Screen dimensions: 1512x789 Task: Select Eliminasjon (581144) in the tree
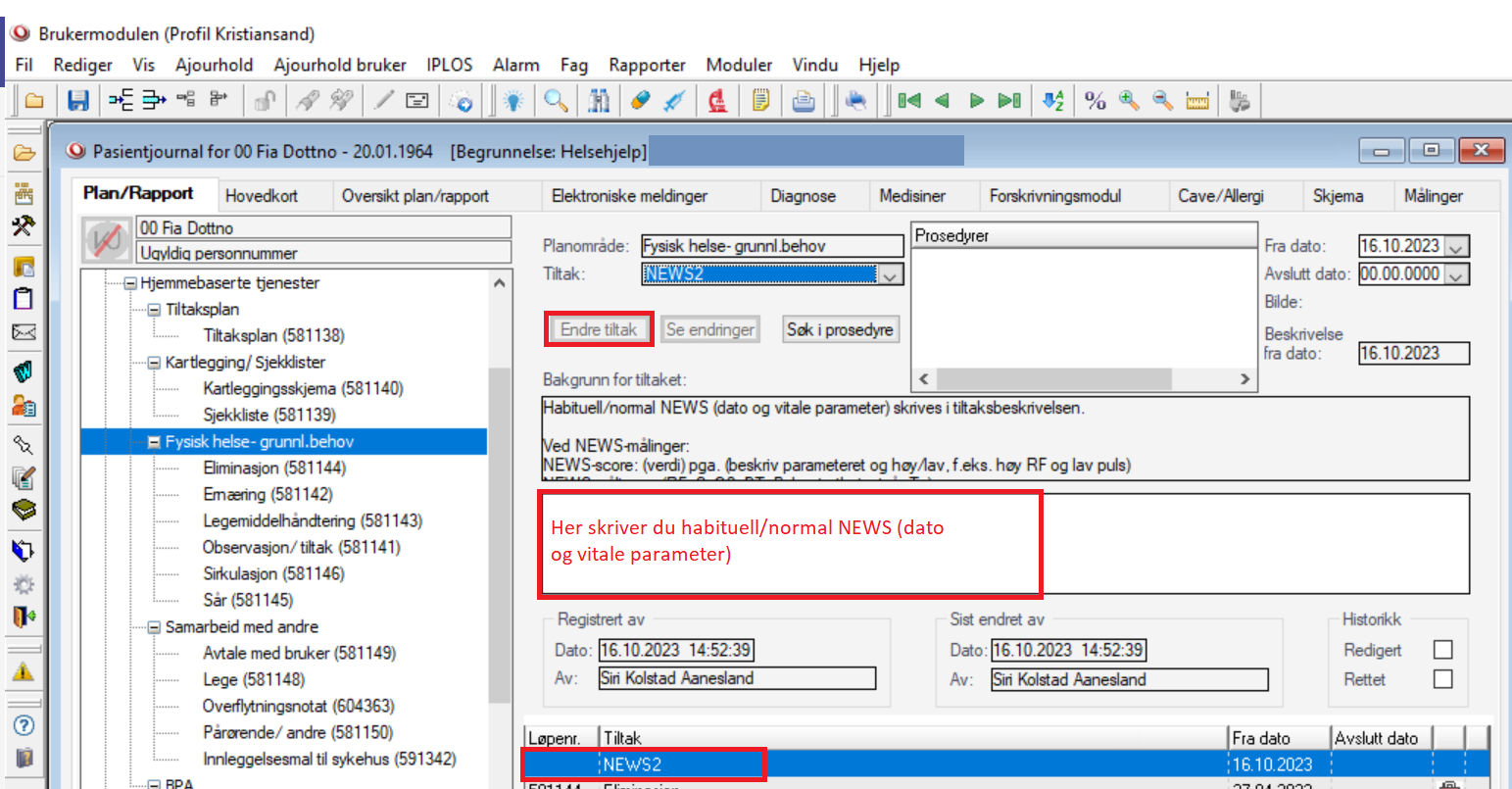point(274,468)
